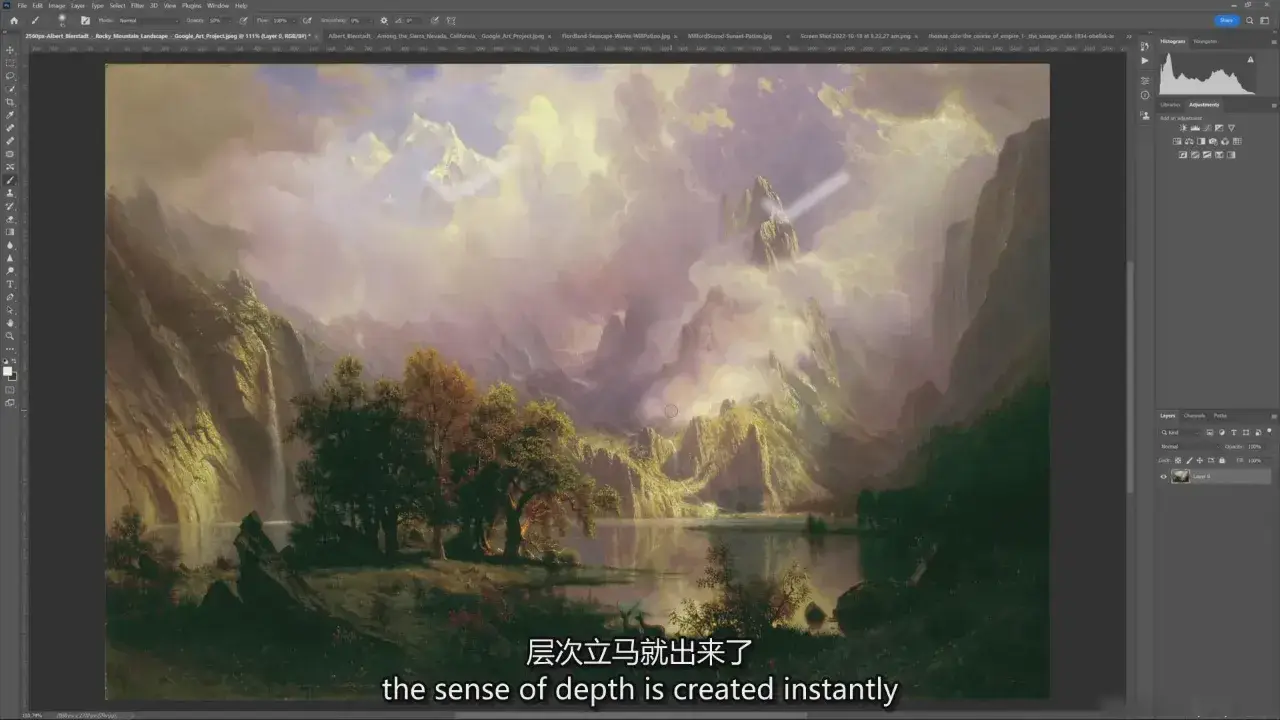
Task: Click the Home icon in options bar
Action: pos(14,20)
